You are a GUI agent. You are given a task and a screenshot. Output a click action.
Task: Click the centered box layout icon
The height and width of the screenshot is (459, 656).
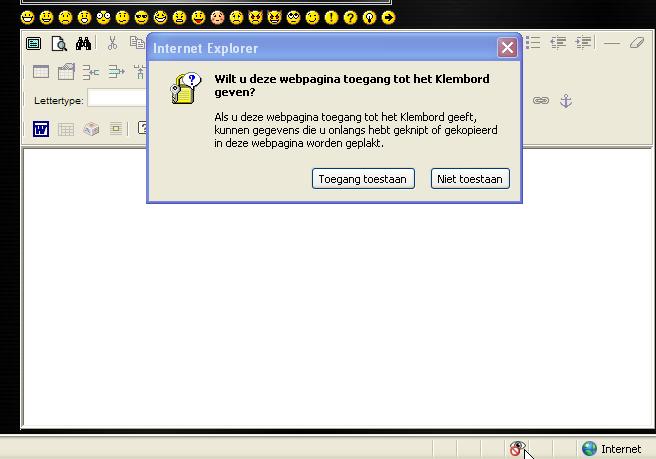116,128
